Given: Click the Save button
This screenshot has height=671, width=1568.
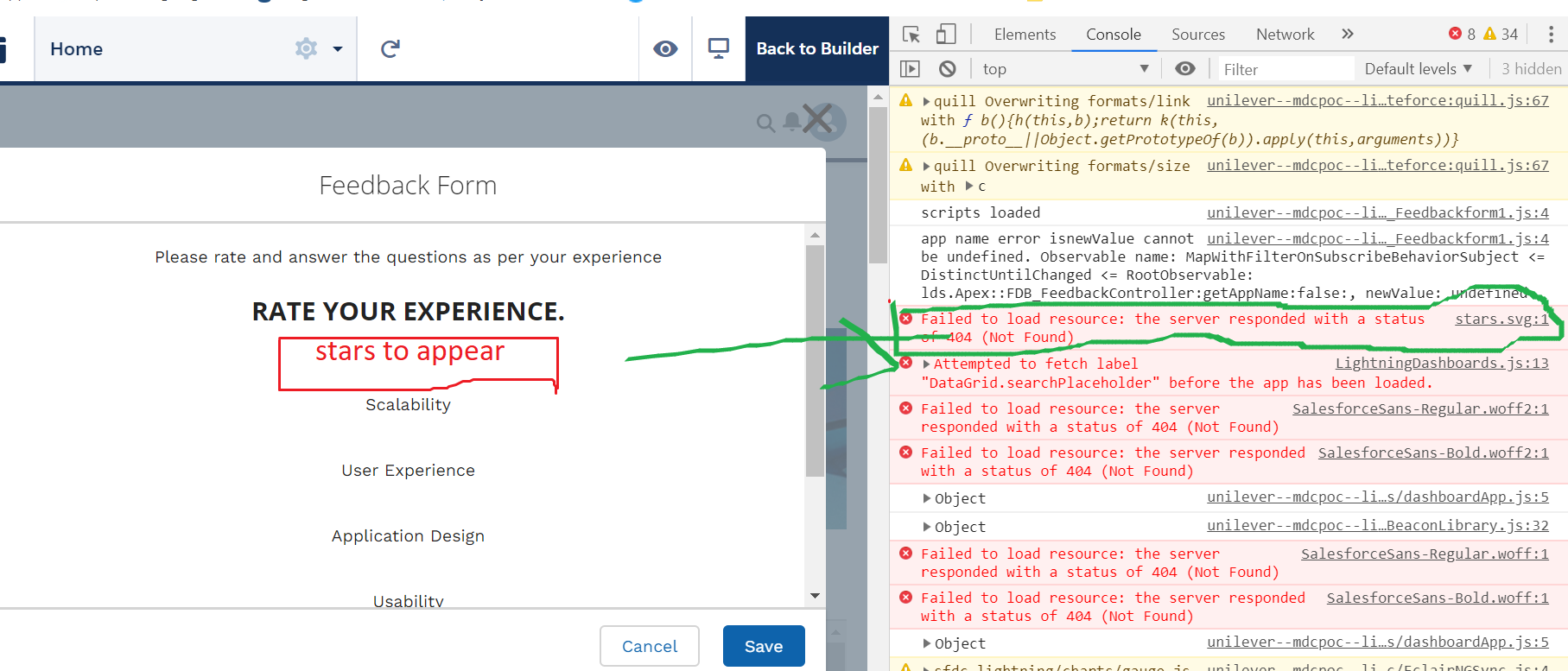Looking at the screenshot, I should [764, 646].
